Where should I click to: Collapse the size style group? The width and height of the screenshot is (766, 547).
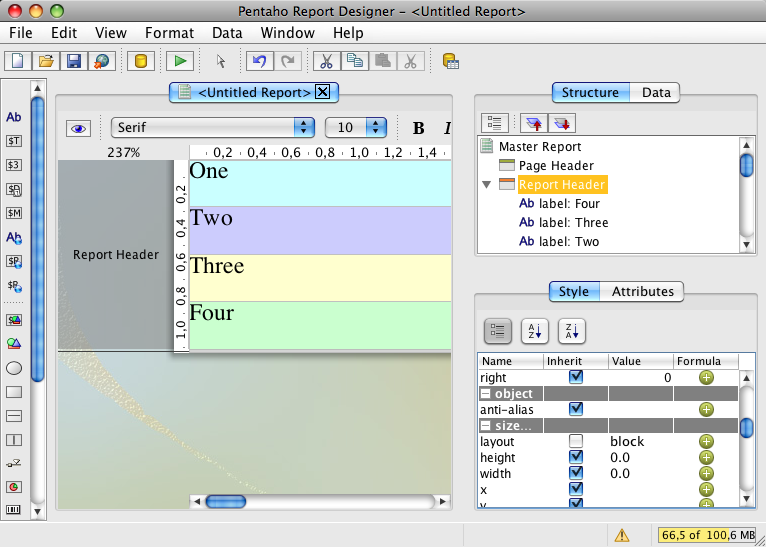(x=486, y=426)
